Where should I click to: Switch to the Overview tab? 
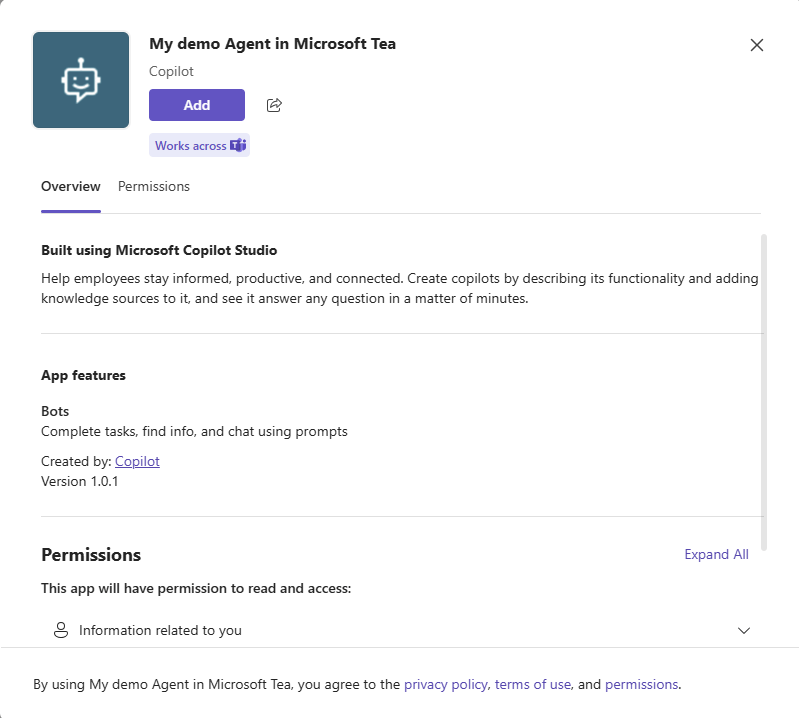pos(71,187)
